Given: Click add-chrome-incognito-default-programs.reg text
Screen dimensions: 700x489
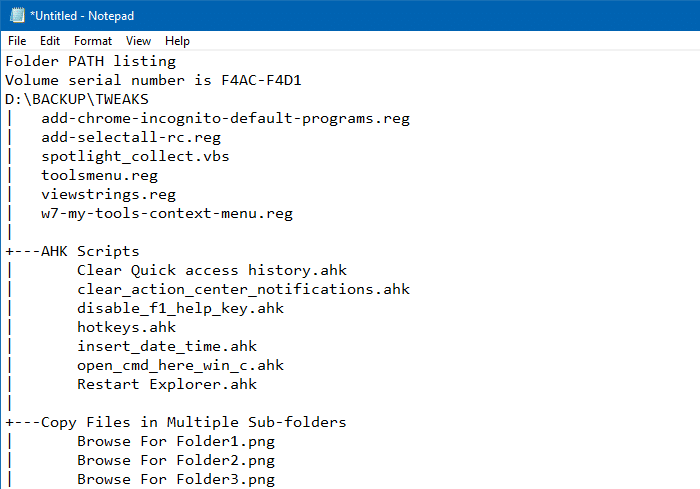Looking at the screenshot, I should pos(225,119).
